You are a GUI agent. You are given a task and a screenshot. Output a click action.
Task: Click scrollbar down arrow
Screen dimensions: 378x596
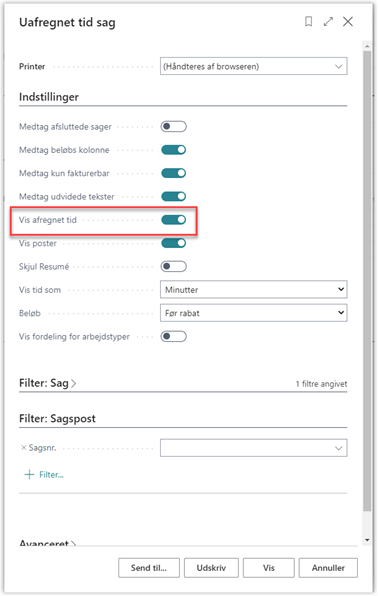pos(367,540)
